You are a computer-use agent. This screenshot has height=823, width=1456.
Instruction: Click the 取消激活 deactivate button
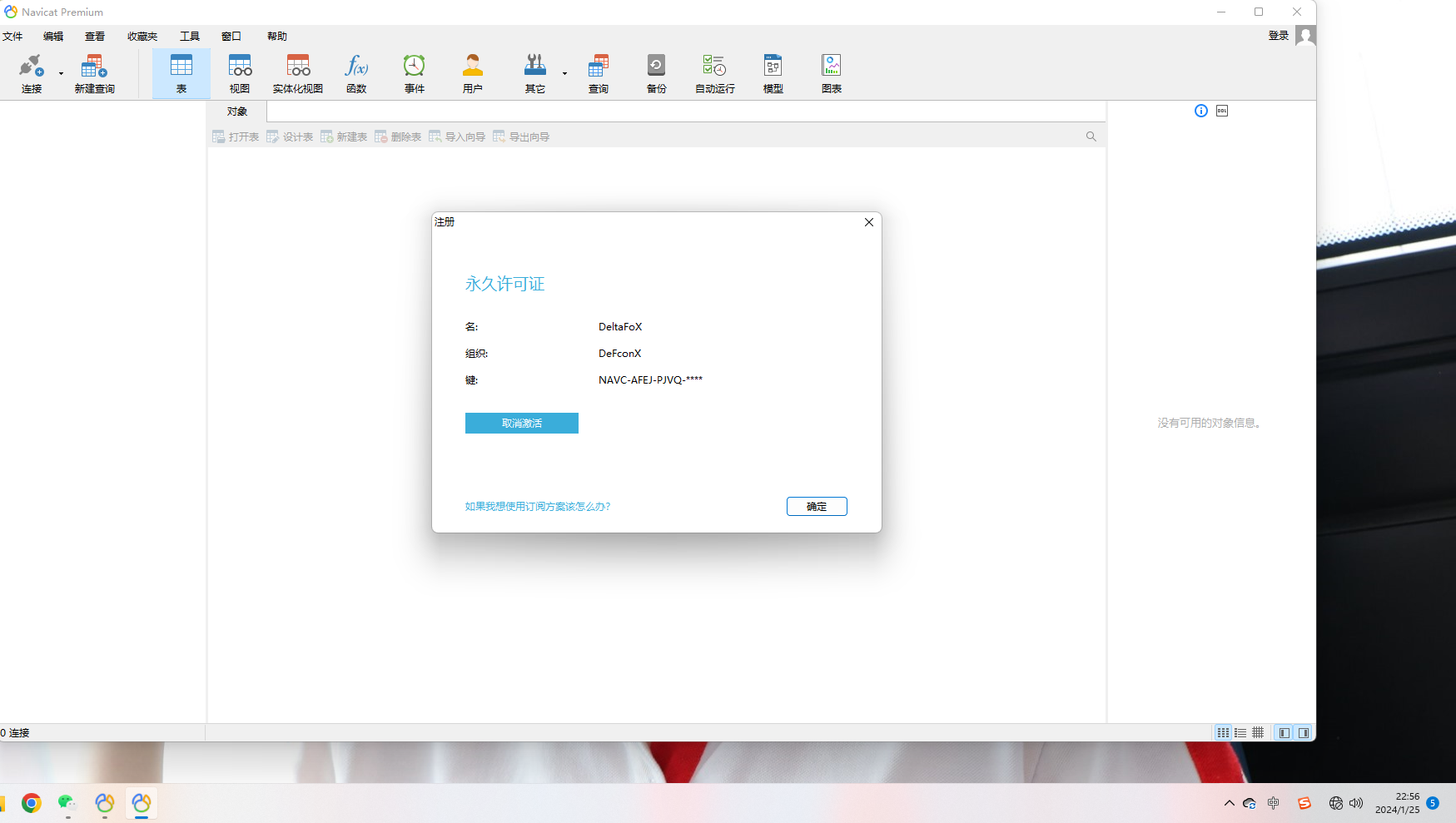tap(522, 424)
